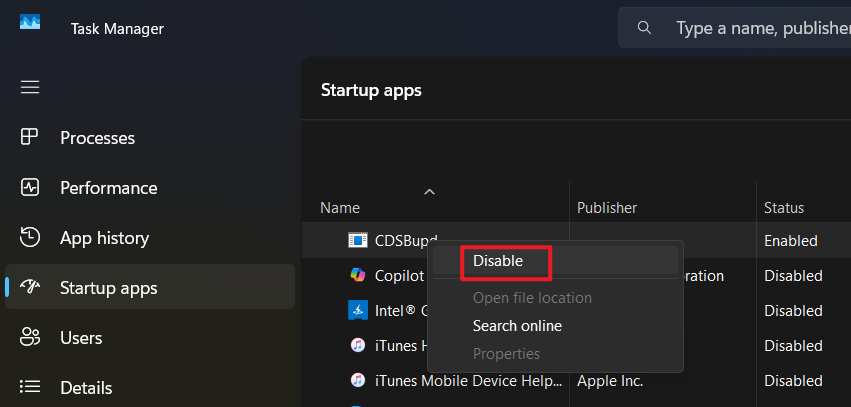Image resolution: width=851 pixels, height=407 pixels.
Task: Click the iTunes Mobile Device Helper icon
Action: (358, 380)
